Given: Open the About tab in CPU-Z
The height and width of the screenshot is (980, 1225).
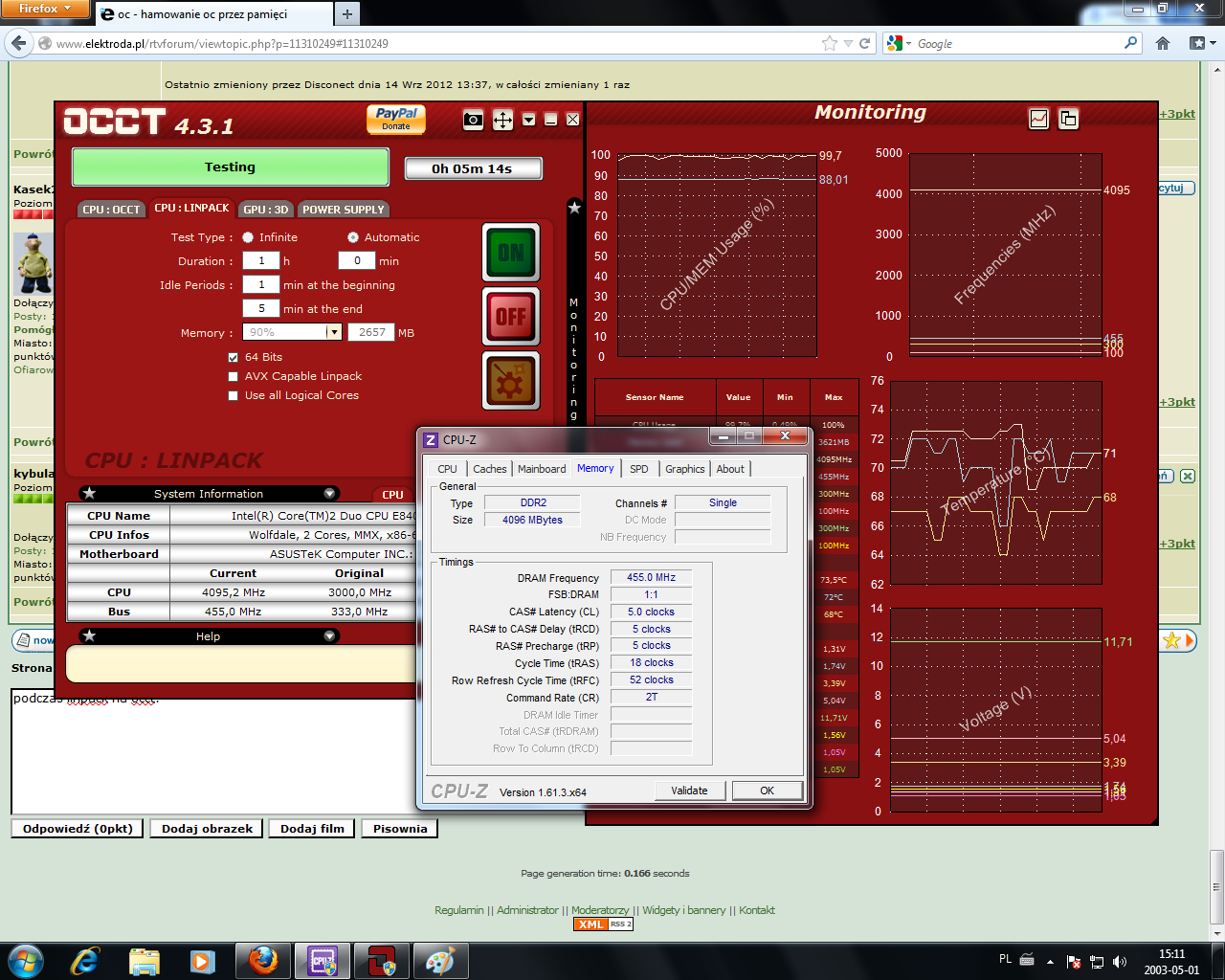Looking at the screenshot, I should (730, 469).
